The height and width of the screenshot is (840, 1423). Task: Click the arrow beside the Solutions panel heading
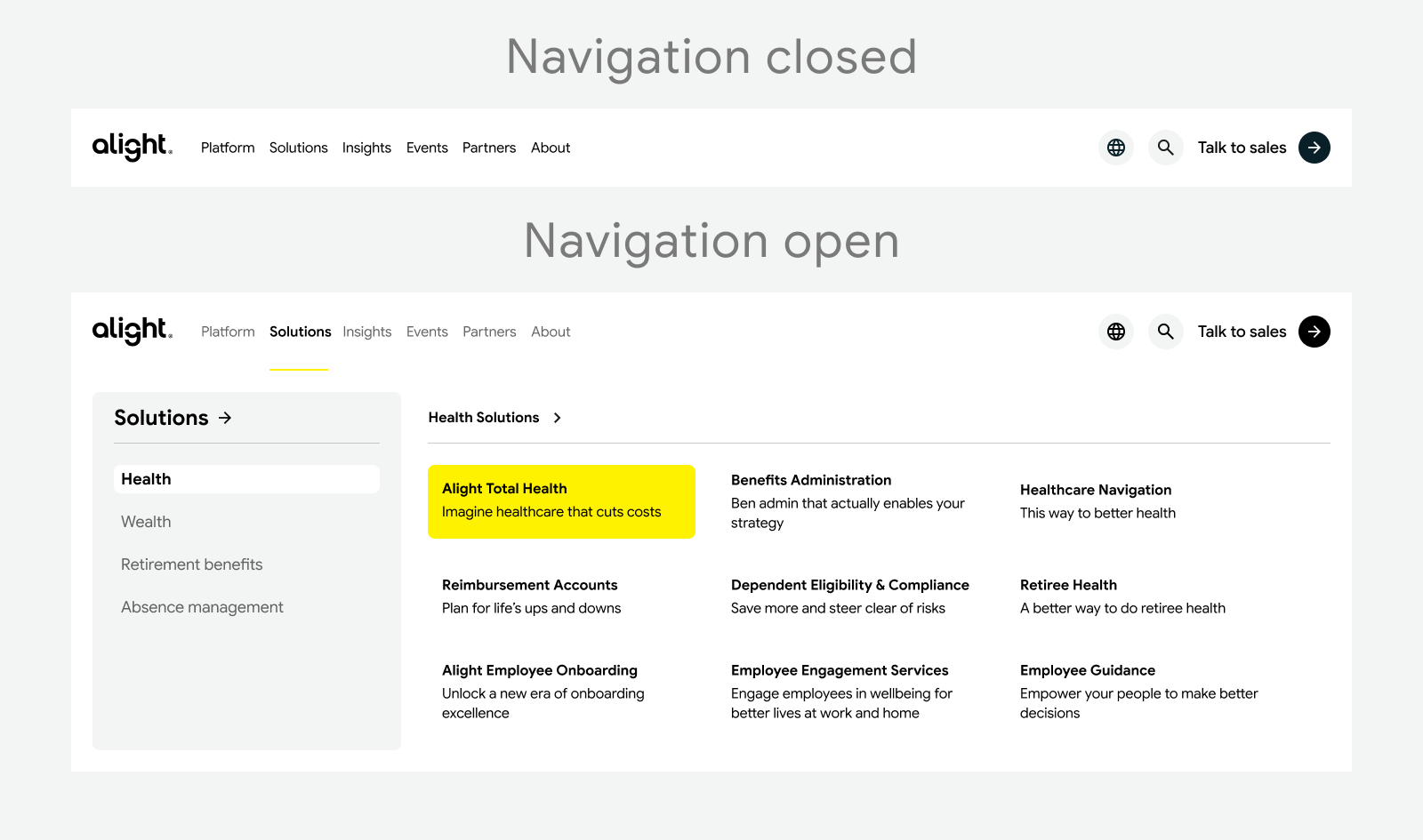click(226, 418)
